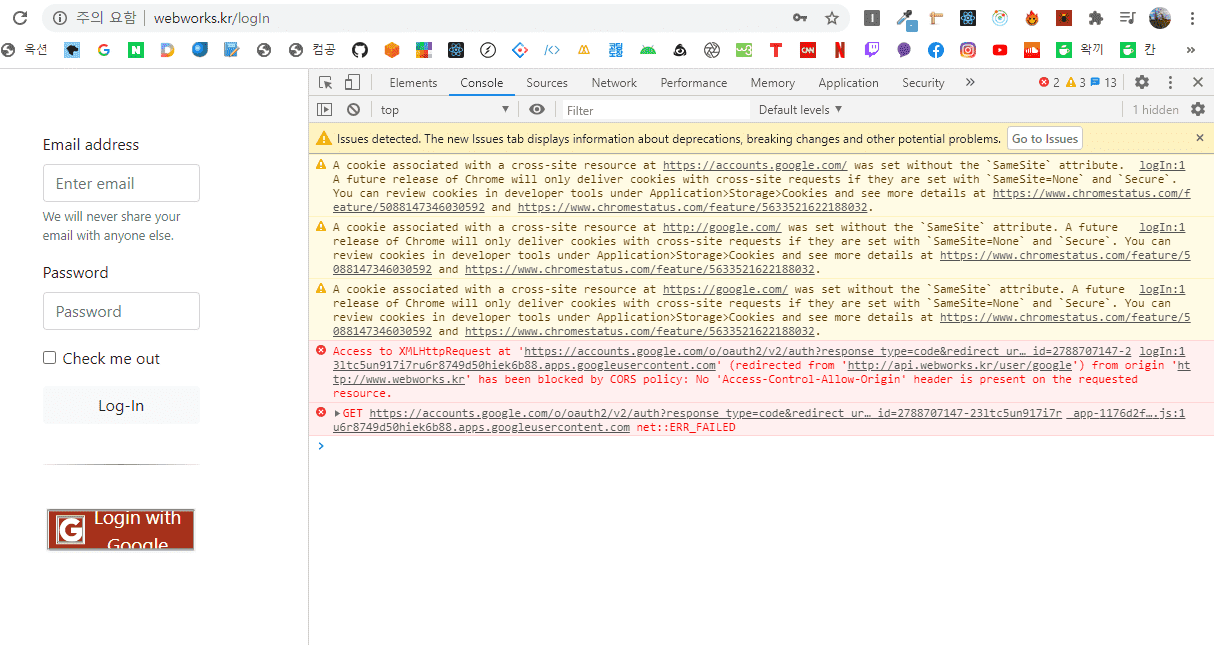Open the GitHub bookmark
This screenshot has height=645, width=1214.
click(360, 50)
